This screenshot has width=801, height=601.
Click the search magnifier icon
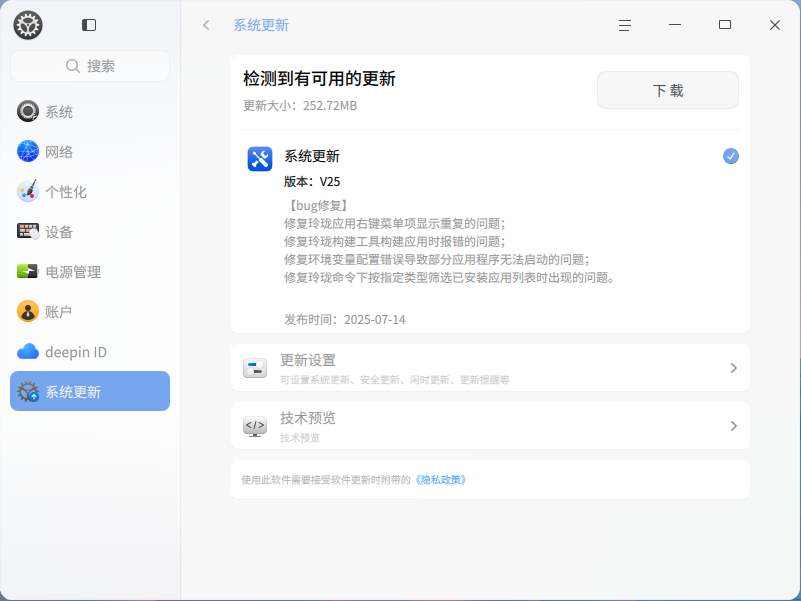coord(73,66)
